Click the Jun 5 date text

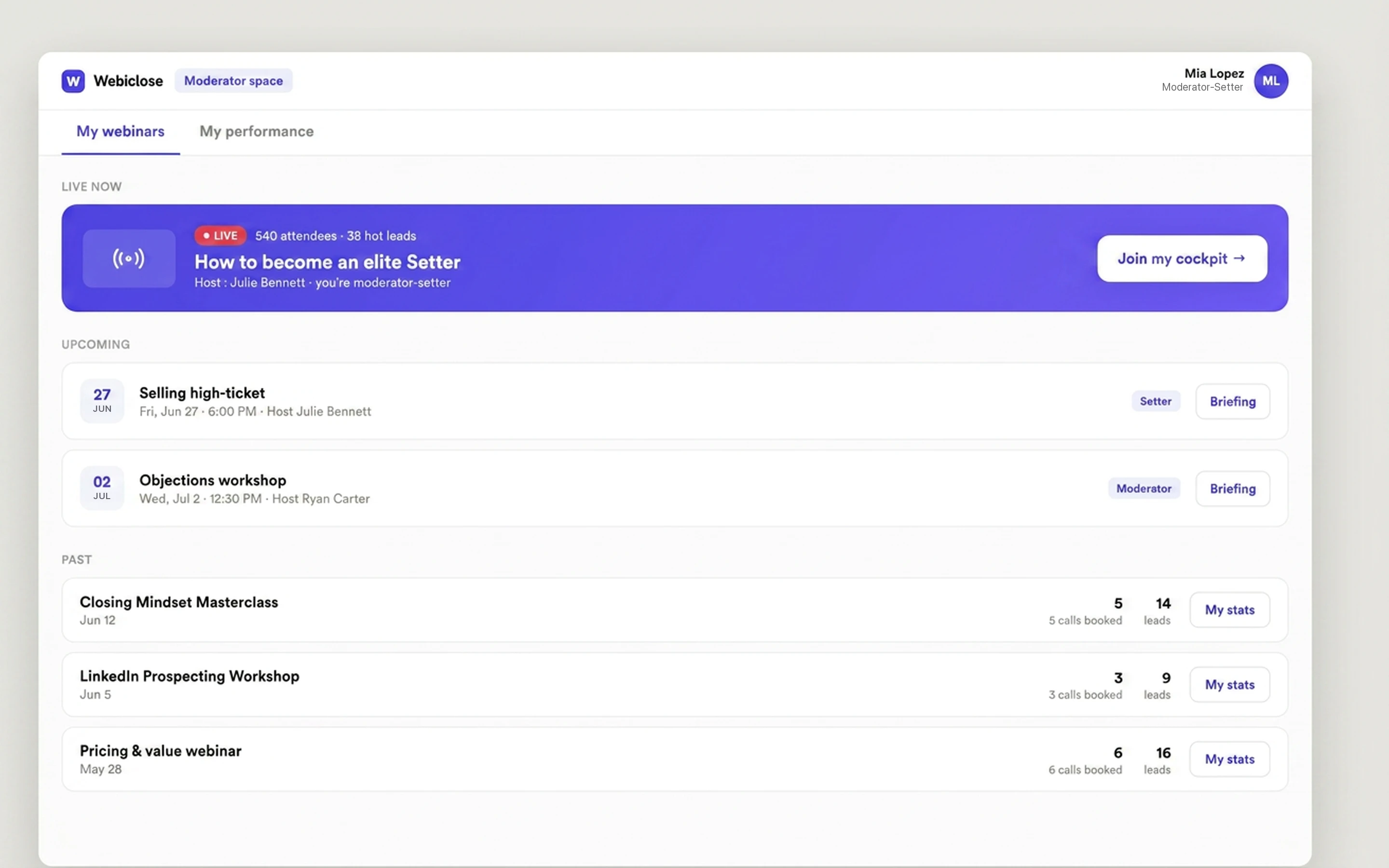[95, 694]
